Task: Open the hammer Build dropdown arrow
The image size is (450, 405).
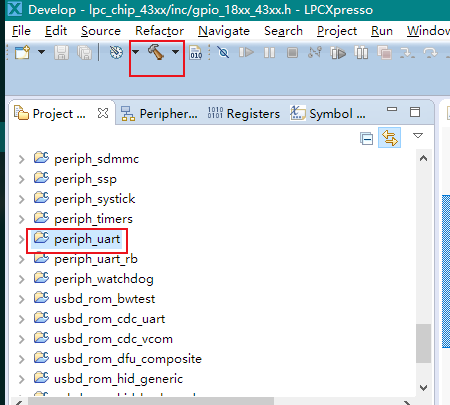Action: (175, 52)
